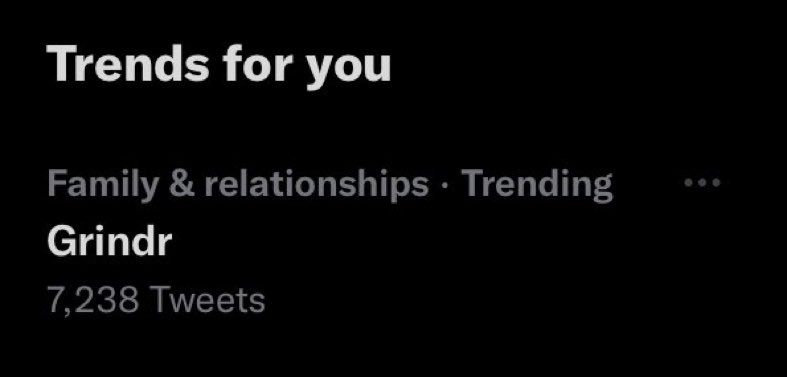
Task: Click the word Tweets under Grindr
Action: 207,300
